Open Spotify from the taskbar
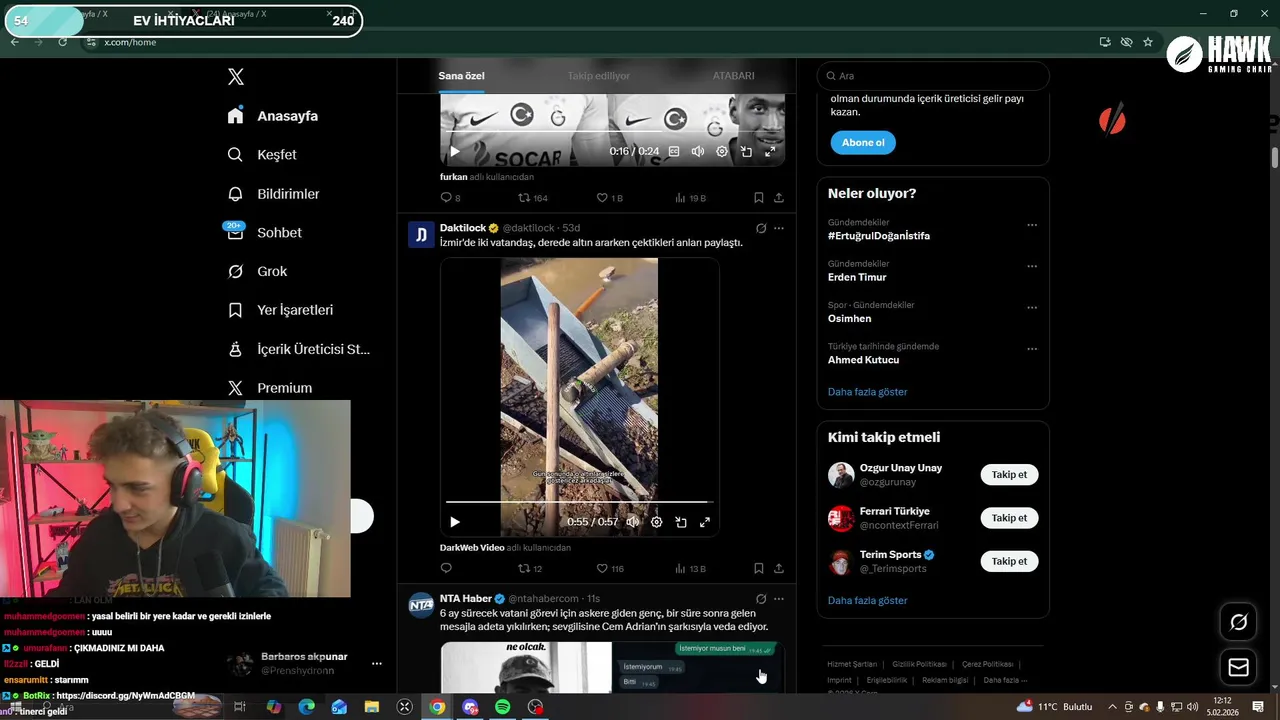The width and height of the screenshot is (1280, 720). pos(502,707)
